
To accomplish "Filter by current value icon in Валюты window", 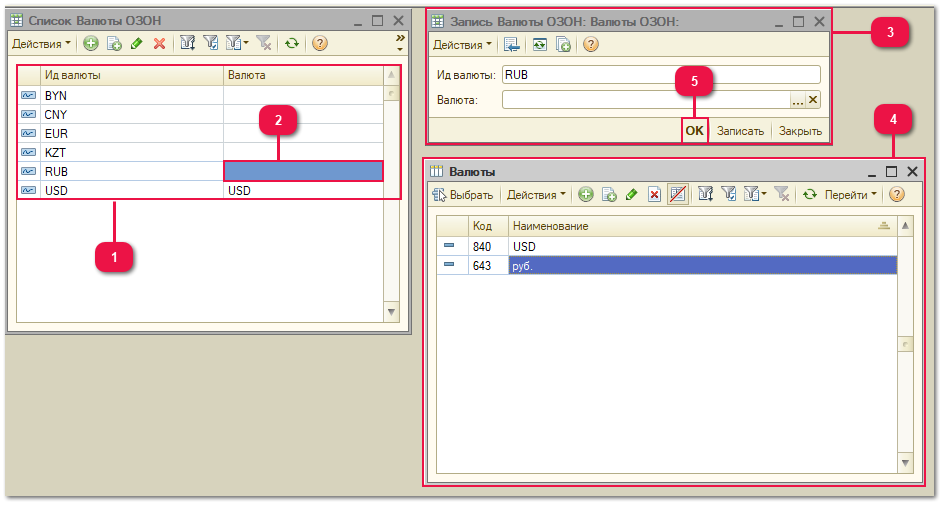I will (x=728, y=194).
